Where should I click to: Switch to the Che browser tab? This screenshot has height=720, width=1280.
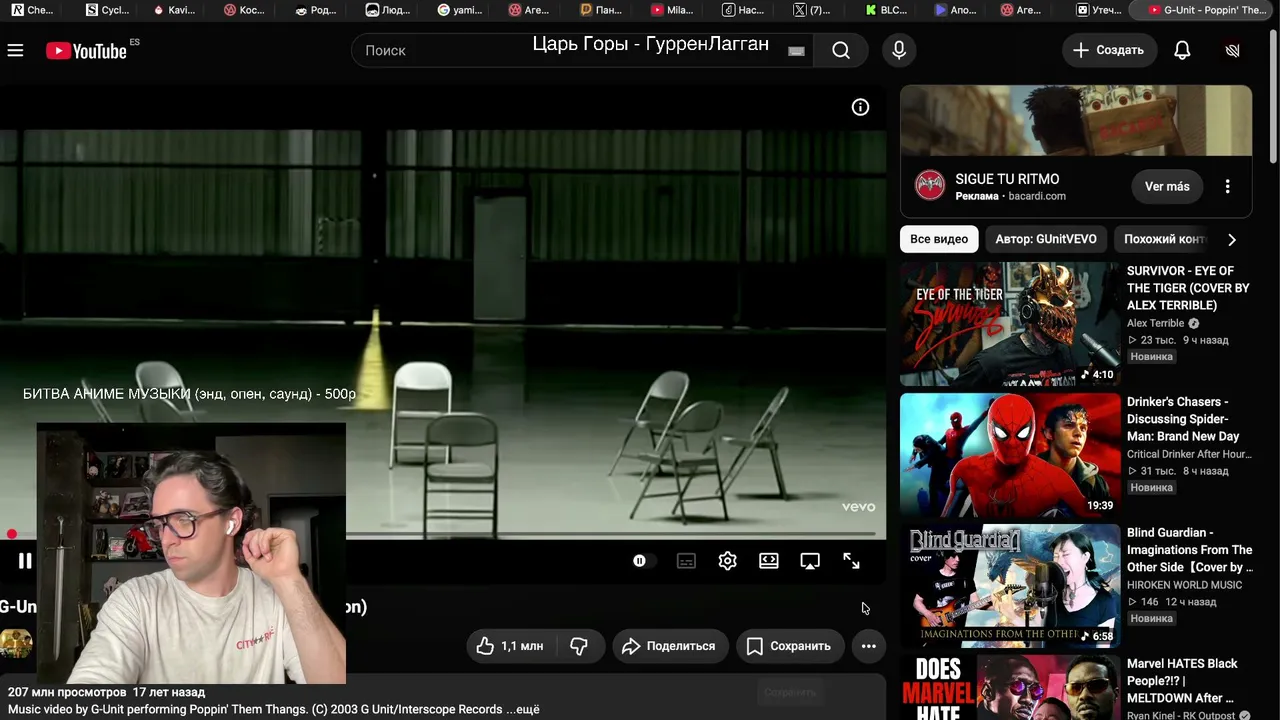[x=32, y=10]
